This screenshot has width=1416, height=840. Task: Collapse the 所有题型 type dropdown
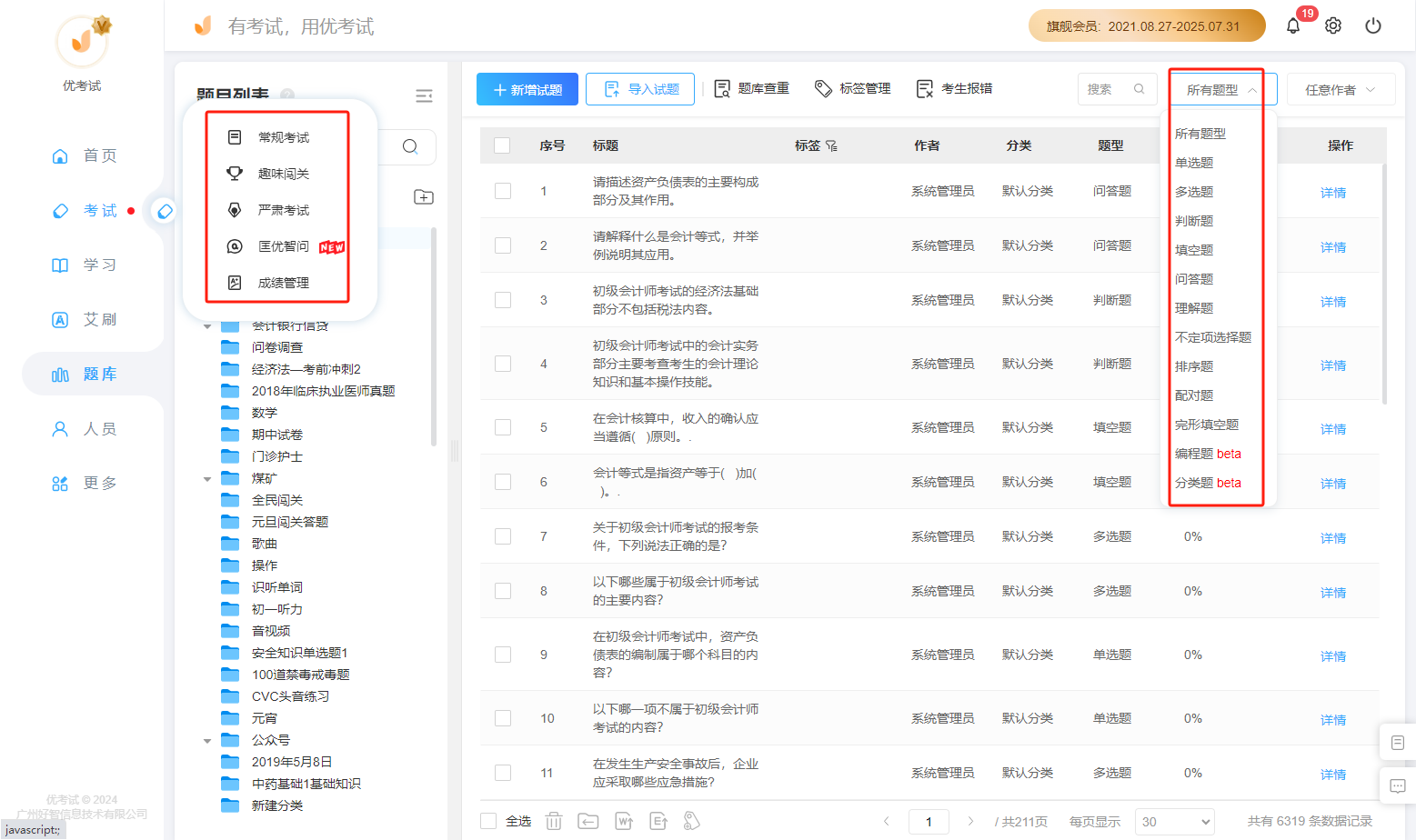pyautogui.click(x=1223, y=89)
